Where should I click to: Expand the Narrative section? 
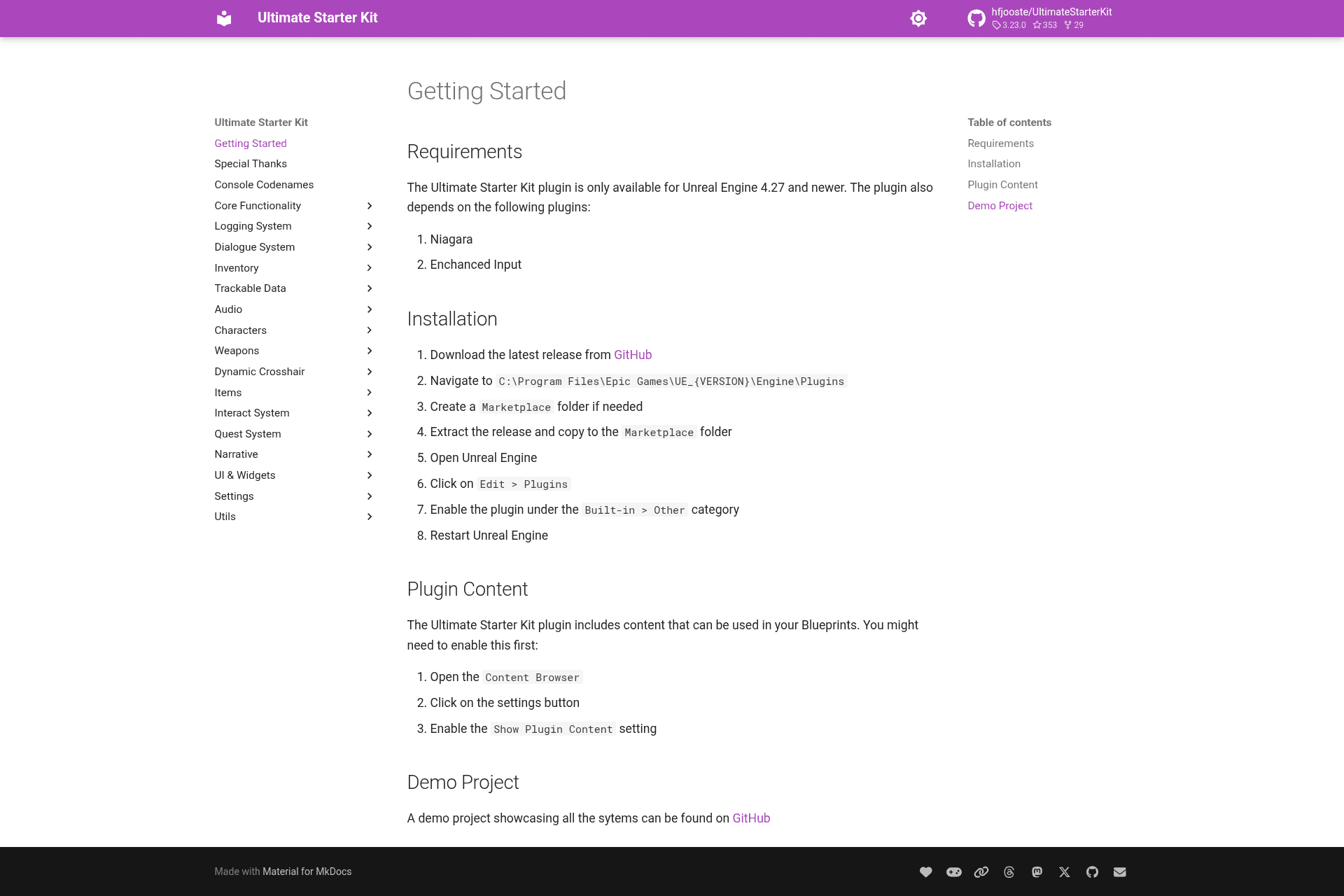[x=294, y=454]
